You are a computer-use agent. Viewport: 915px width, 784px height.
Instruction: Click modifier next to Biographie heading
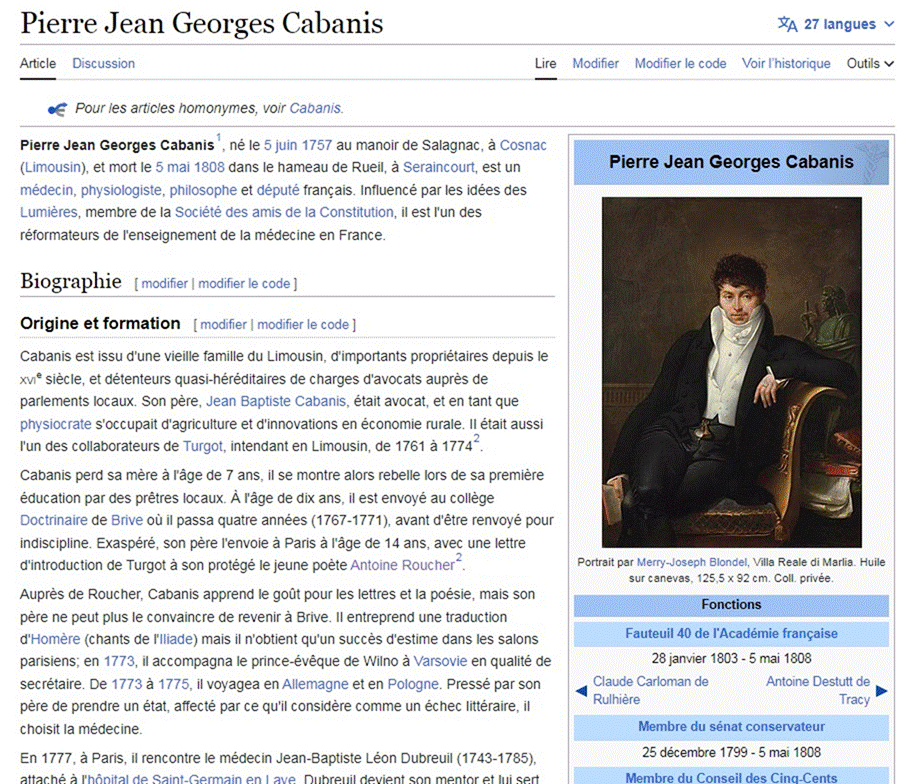click(x=165, y=284)
